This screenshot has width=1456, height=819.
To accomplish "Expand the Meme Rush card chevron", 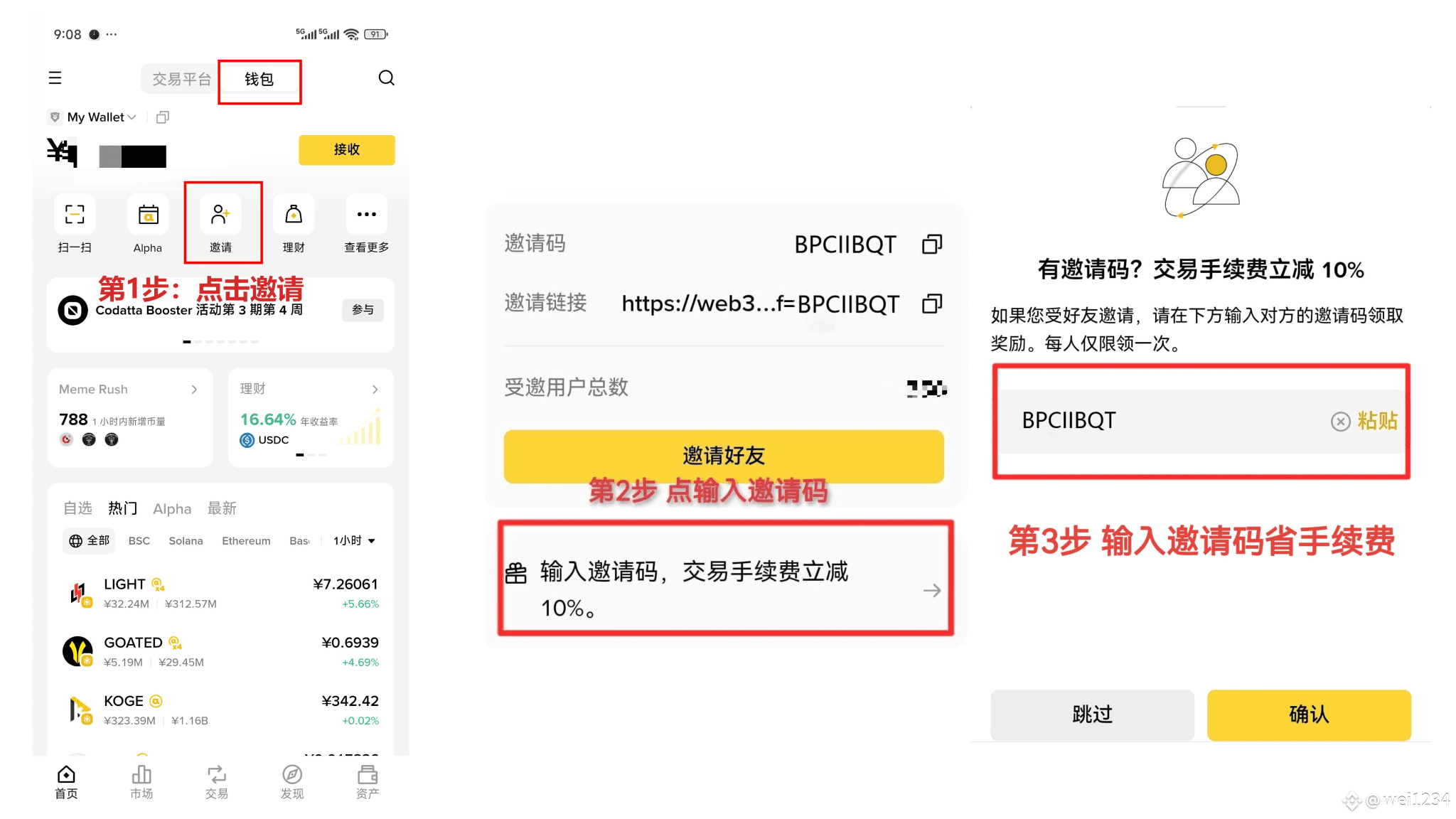I will point(194,390).
